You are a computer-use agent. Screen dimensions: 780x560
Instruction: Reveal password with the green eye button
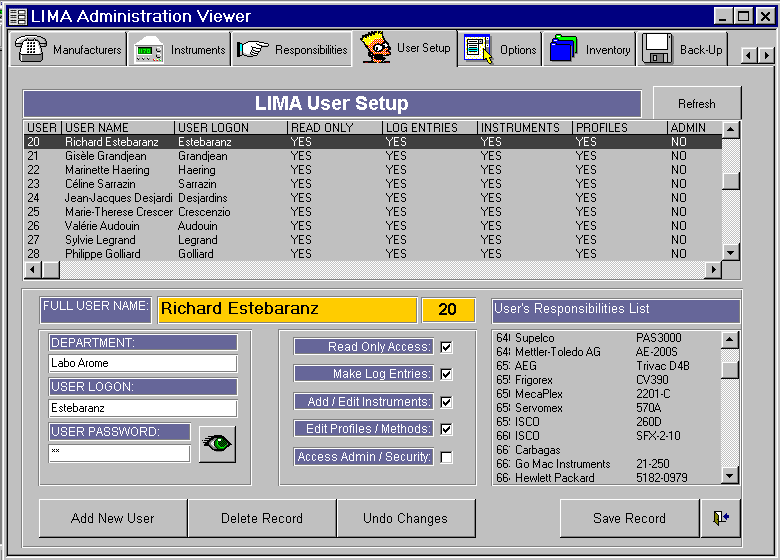[217, 444]
